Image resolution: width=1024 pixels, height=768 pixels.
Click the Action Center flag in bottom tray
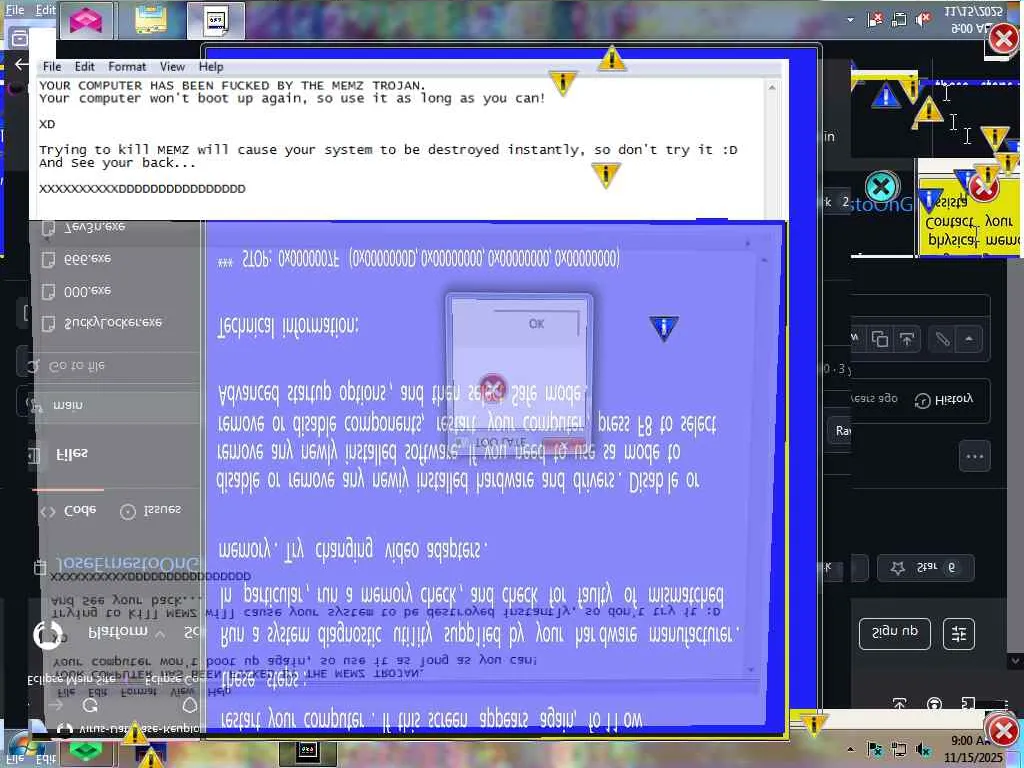[874, 750]
